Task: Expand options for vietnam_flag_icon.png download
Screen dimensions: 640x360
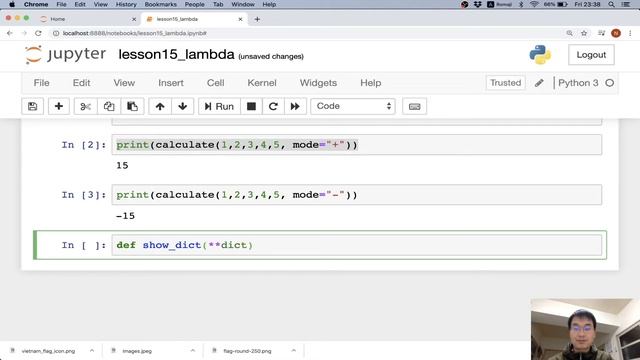Action: [92, 351]
